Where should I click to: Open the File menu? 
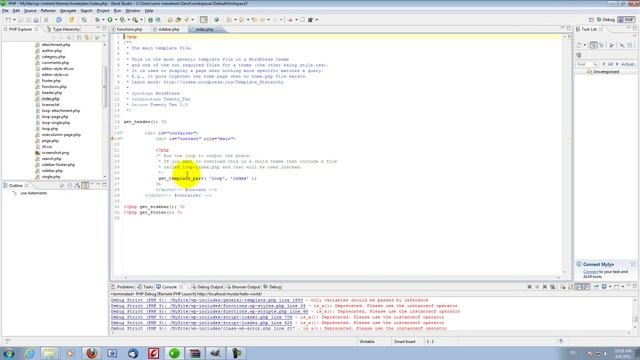click(x=5, y=11)
